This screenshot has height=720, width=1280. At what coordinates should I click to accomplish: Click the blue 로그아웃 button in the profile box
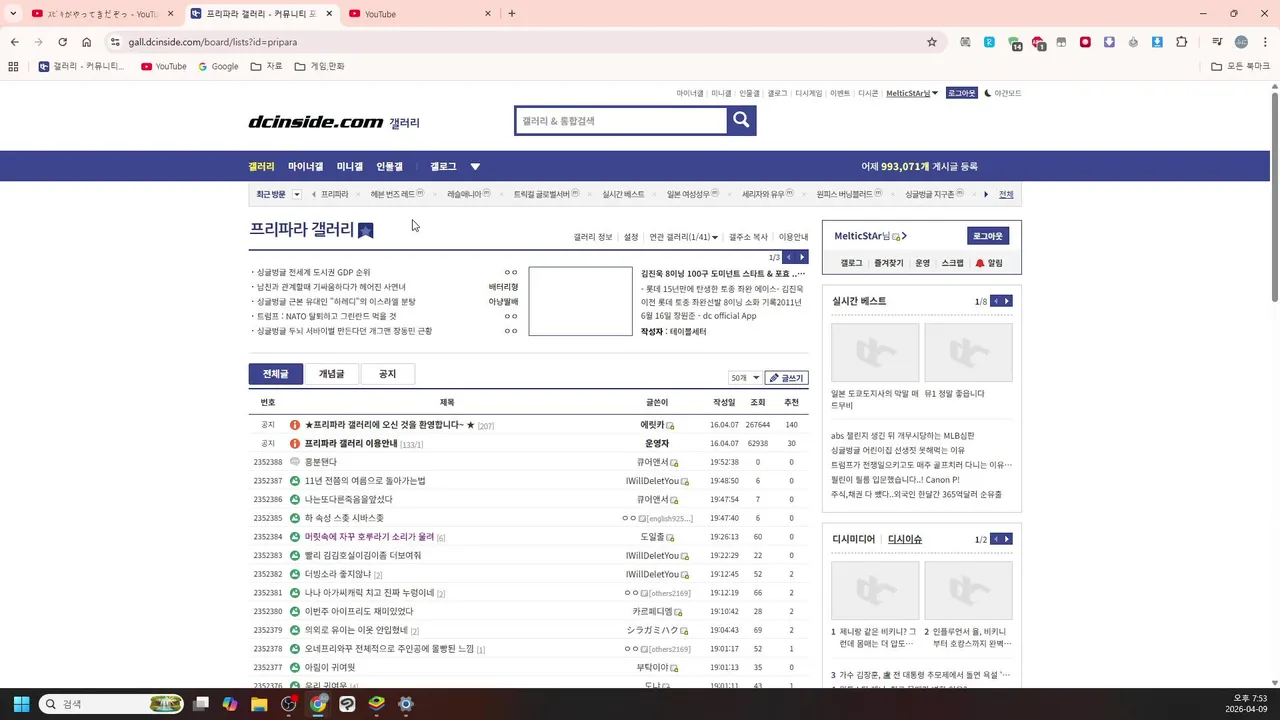988,236
